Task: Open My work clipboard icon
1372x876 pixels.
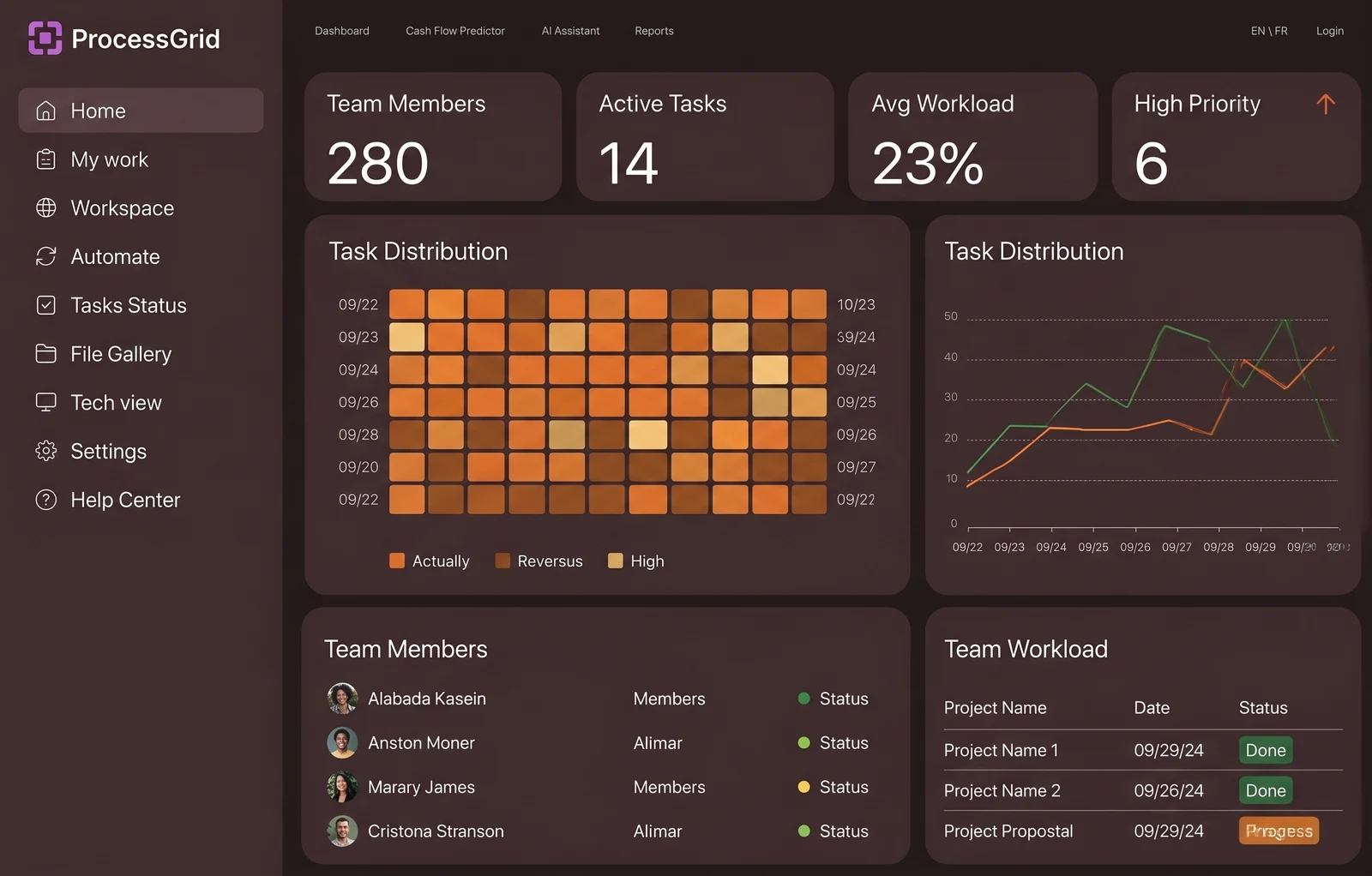Action: coord(46,159)
